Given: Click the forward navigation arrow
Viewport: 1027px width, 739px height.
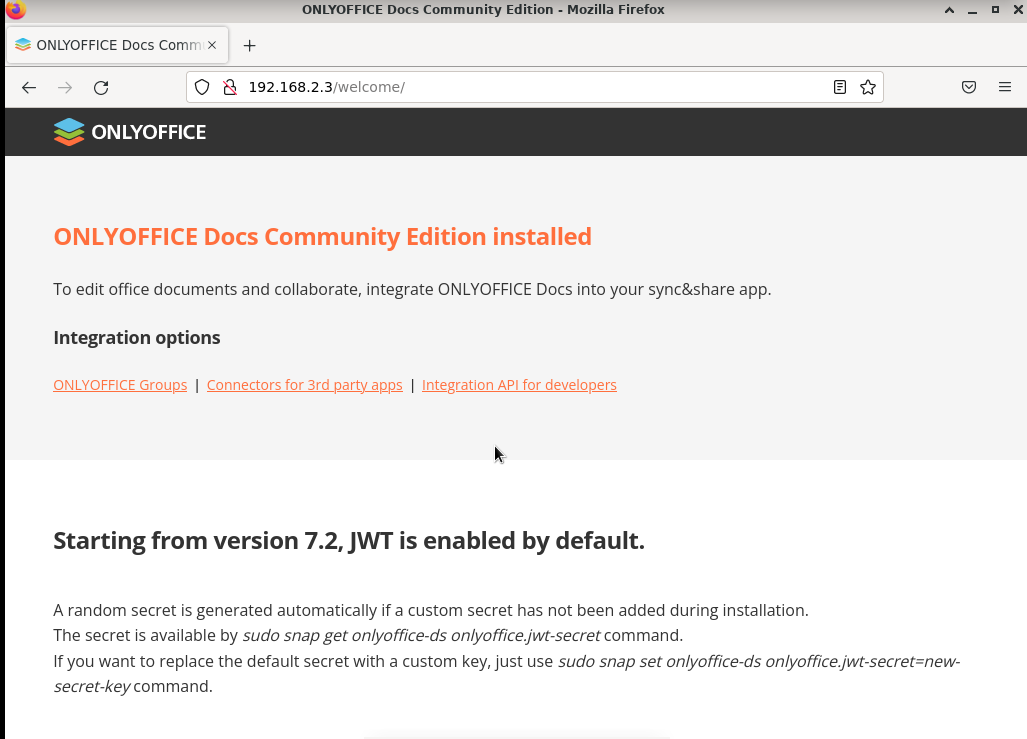Looking at the screenshot, I should 65,88.
